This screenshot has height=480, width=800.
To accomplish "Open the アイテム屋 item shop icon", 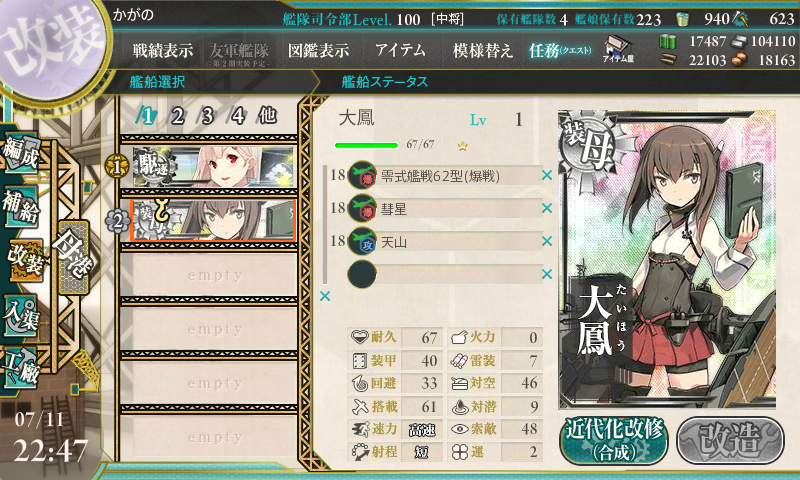I will (x=618, y=49).
